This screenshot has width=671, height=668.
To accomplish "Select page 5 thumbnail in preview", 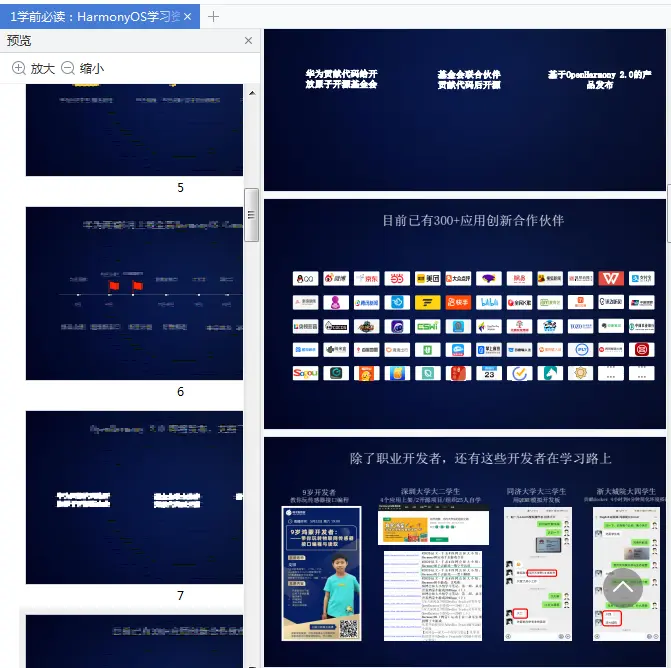I will (134, 130).
